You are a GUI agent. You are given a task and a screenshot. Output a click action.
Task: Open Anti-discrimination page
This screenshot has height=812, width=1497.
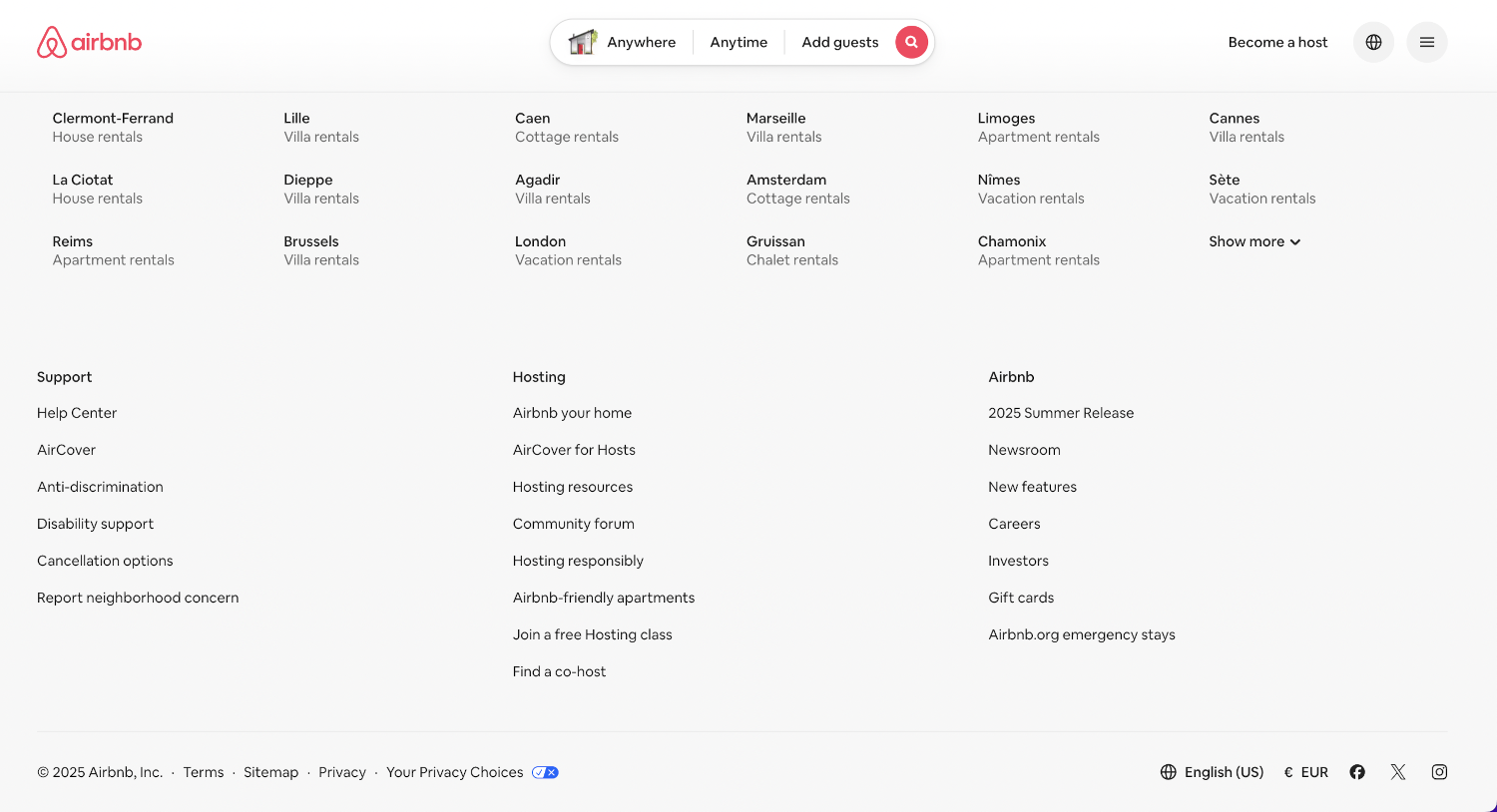pos(100,487)
